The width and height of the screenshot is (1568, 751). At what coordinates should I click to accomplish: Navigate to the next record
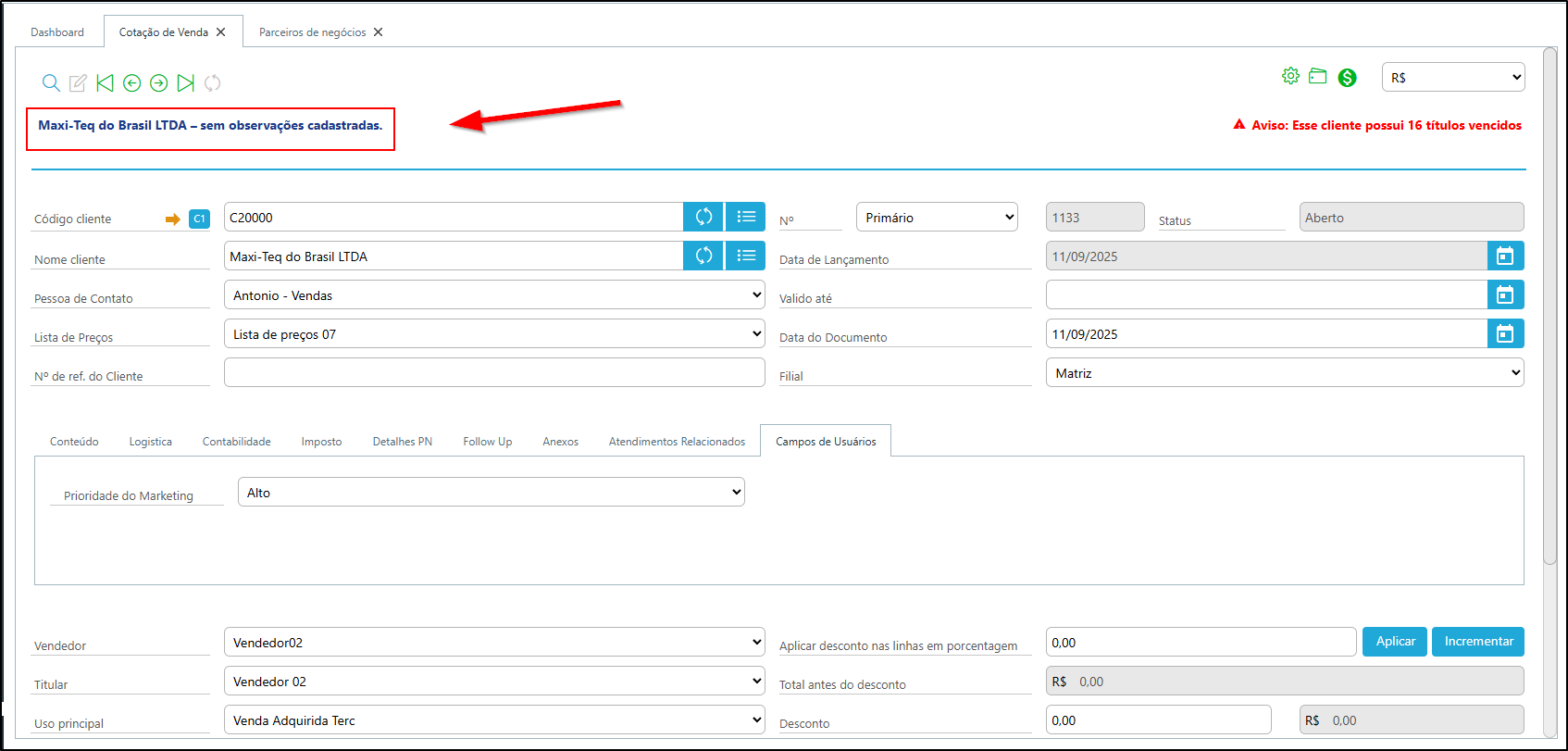(159, 83)
